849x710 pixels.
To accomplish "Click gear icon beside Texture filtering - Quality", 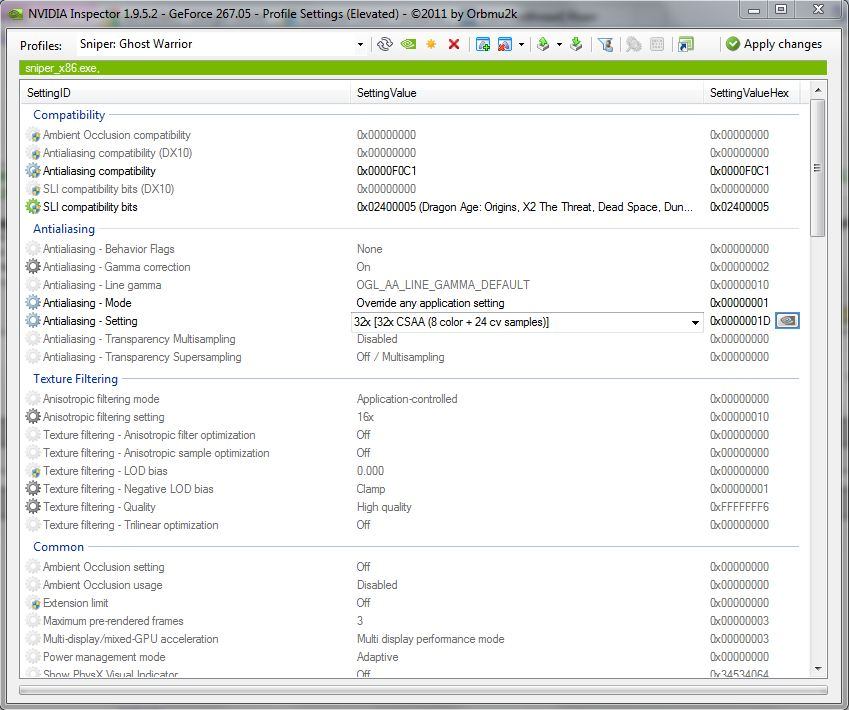I will pos(33,507).
